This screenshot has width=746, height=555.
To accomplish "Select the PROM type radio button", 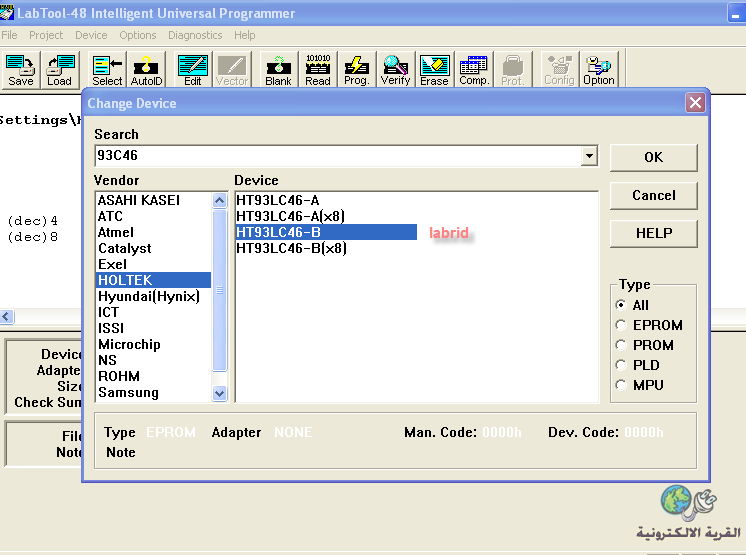I will 621,345.
